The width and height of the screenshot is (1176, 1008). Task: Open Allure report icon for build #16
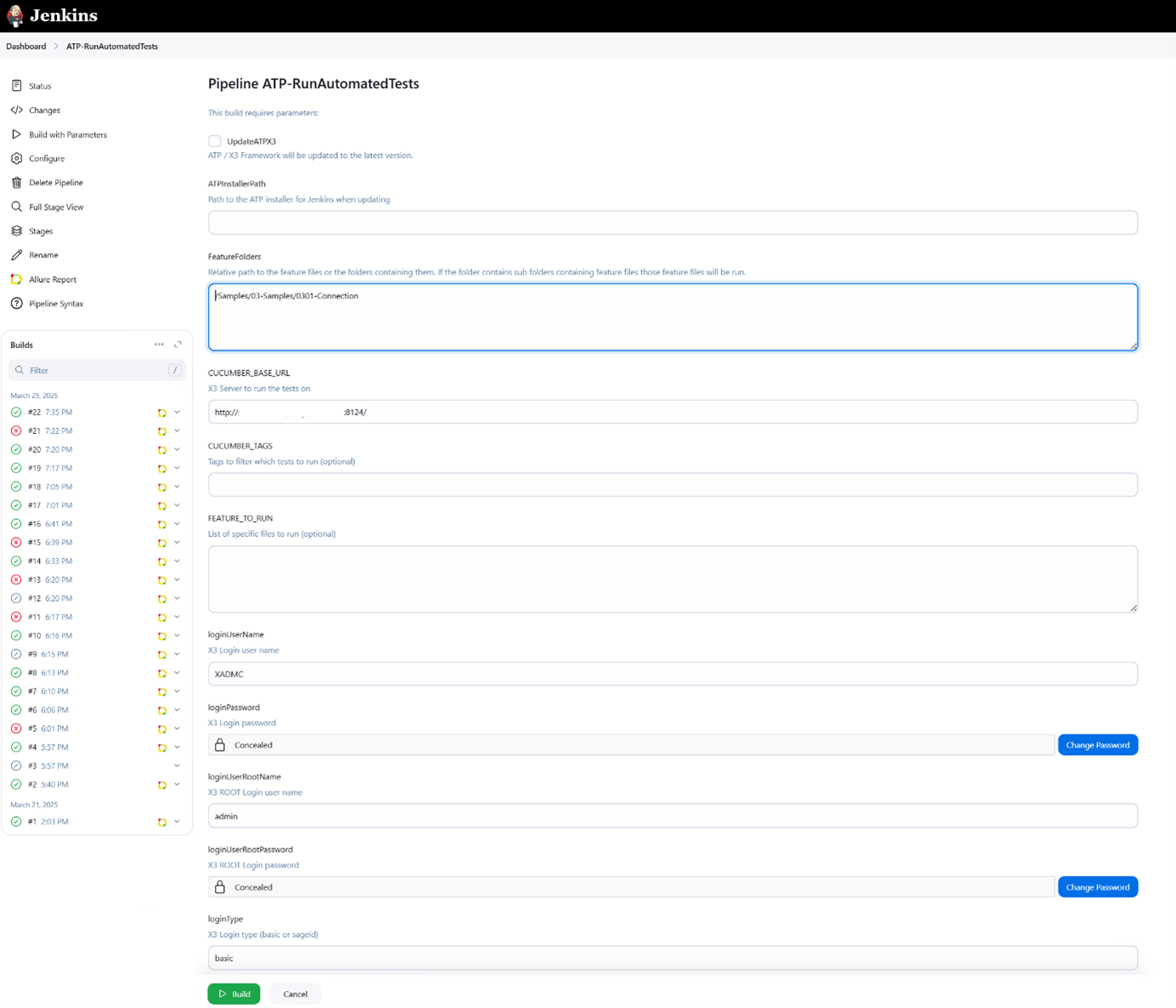(162, 524)
